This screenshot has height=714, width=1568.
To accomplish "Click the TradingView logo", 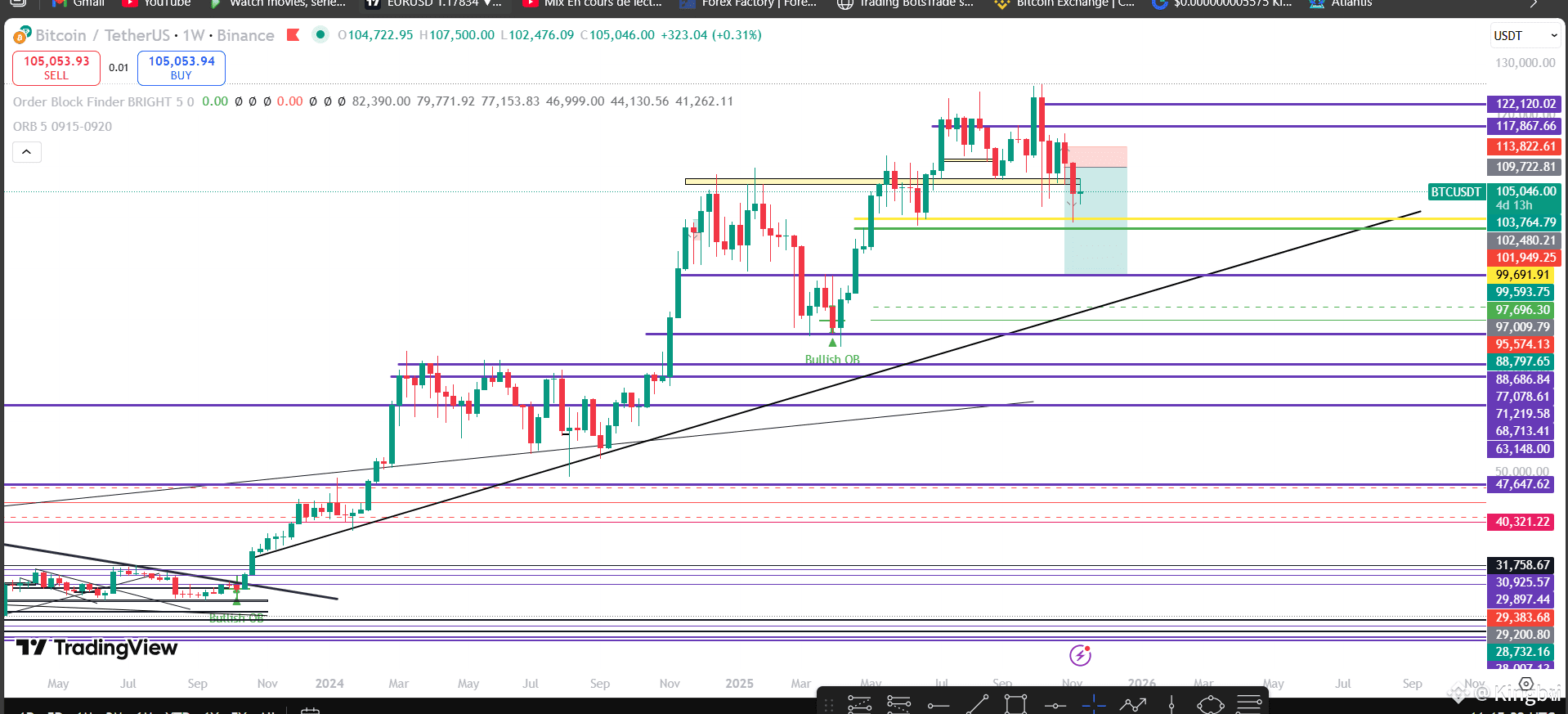I will point(97,648).
